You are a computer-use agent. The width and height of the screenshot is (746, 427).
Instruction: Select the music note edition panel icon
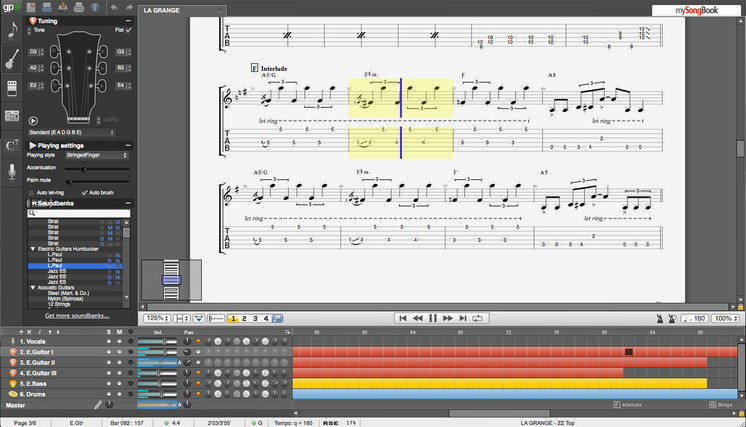click(12, 30)
